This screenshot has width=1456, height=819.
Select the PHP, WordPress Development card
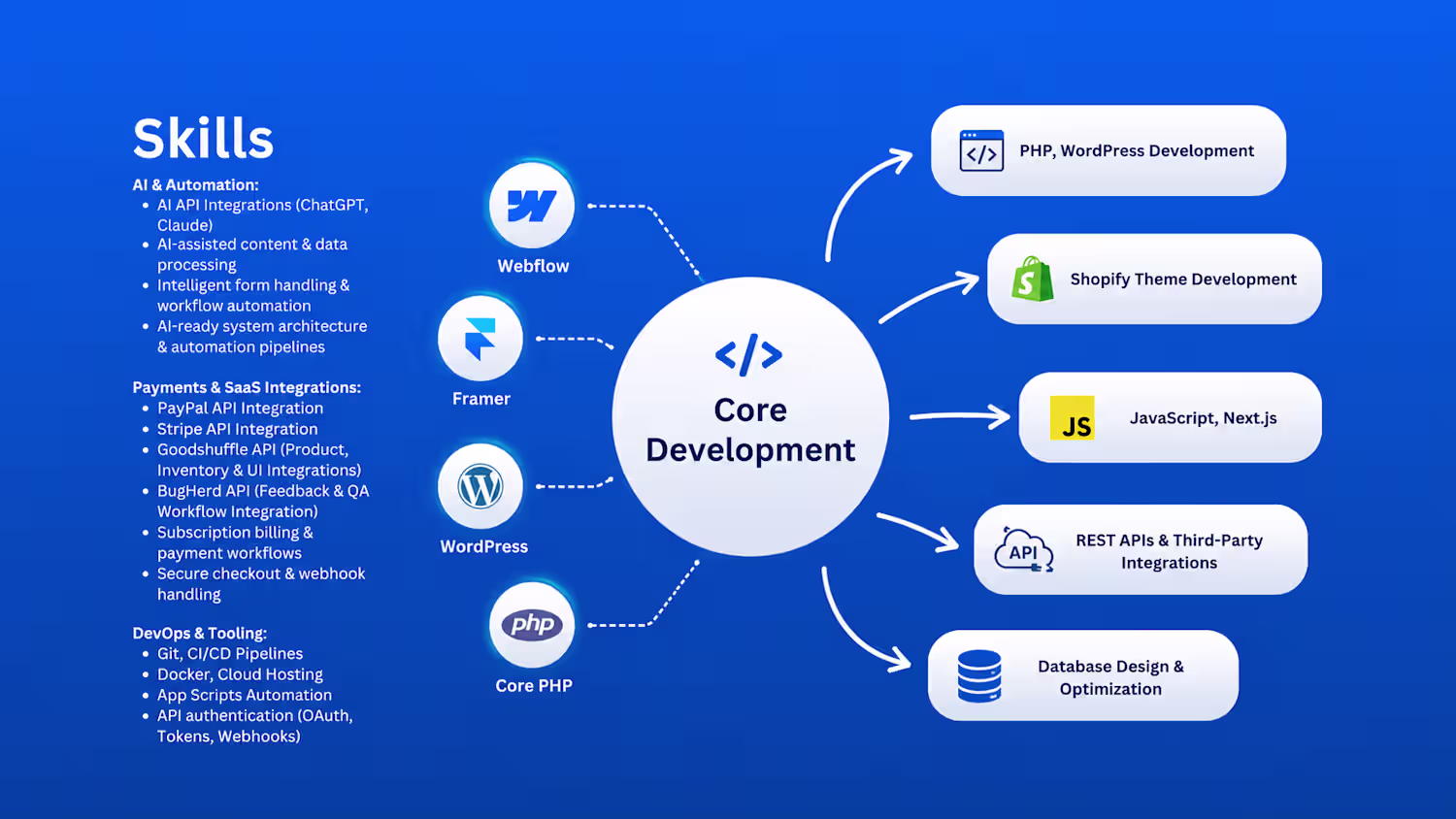click(1109, 150)
